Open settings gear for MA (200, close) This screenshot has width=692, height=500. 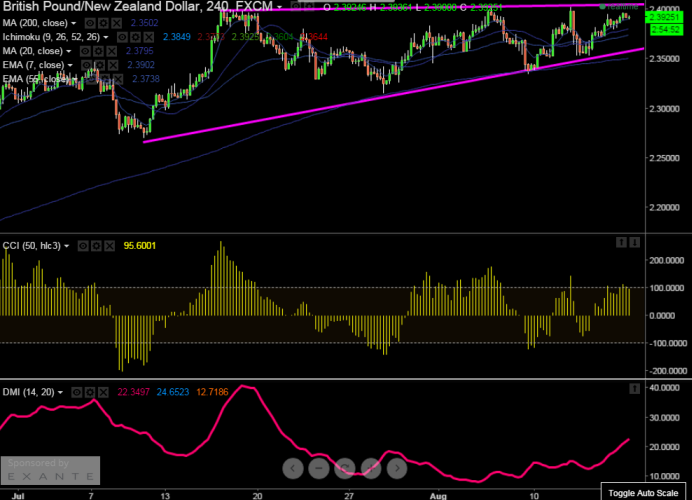pyautogui.click(x=103, y=23)
